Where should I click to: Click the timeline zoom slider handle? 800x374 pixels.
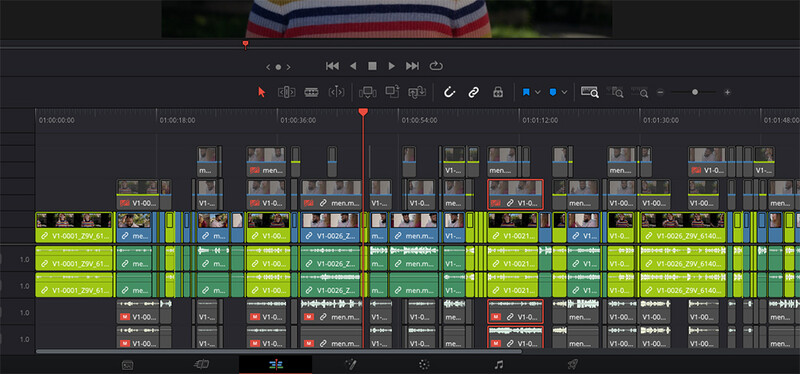coord(695,92)
